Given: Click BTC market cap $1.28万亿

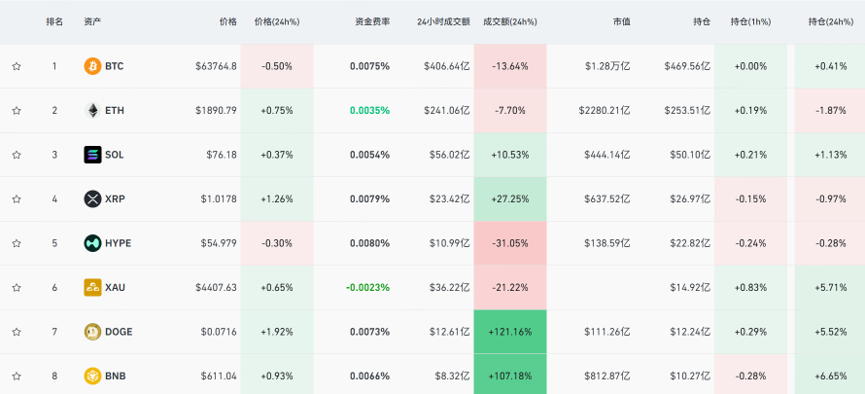Looking at the screenshot, I should 607,66.
